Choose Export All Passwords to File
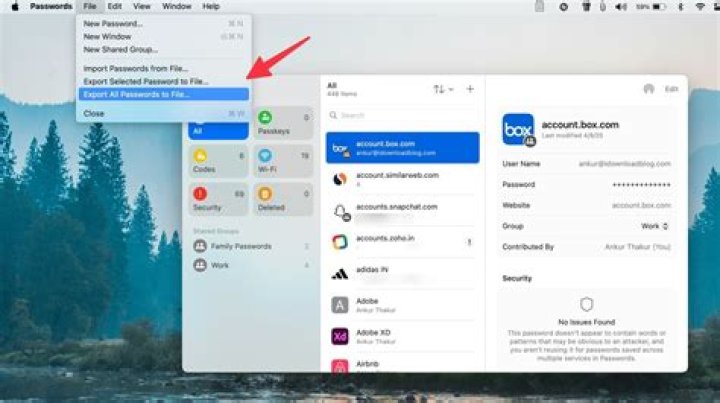 (x=163, y=94)
